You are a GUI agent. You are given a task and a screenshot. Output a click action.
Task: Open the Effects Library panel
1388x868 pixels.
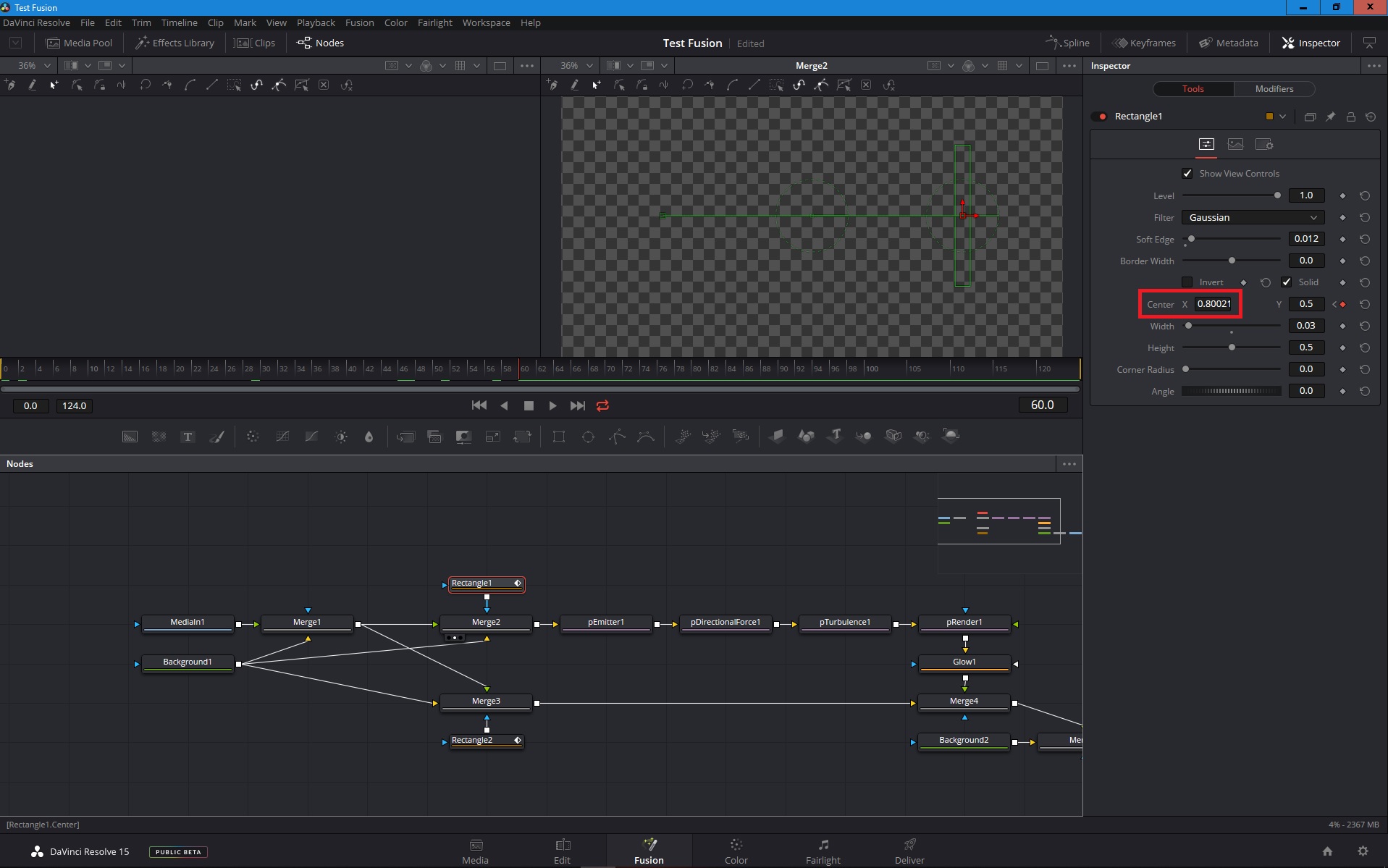(x=175, y=43)
